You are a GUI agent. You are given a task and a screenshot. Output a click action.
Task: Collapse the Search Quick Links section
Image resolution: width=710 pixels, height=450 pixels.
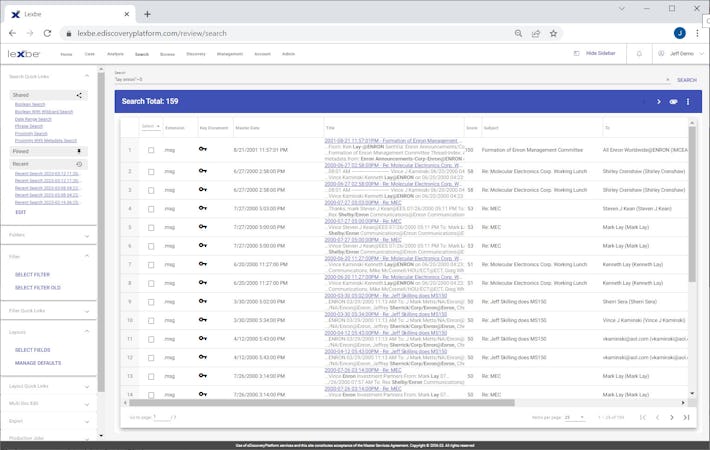click(x=87, y=76)
